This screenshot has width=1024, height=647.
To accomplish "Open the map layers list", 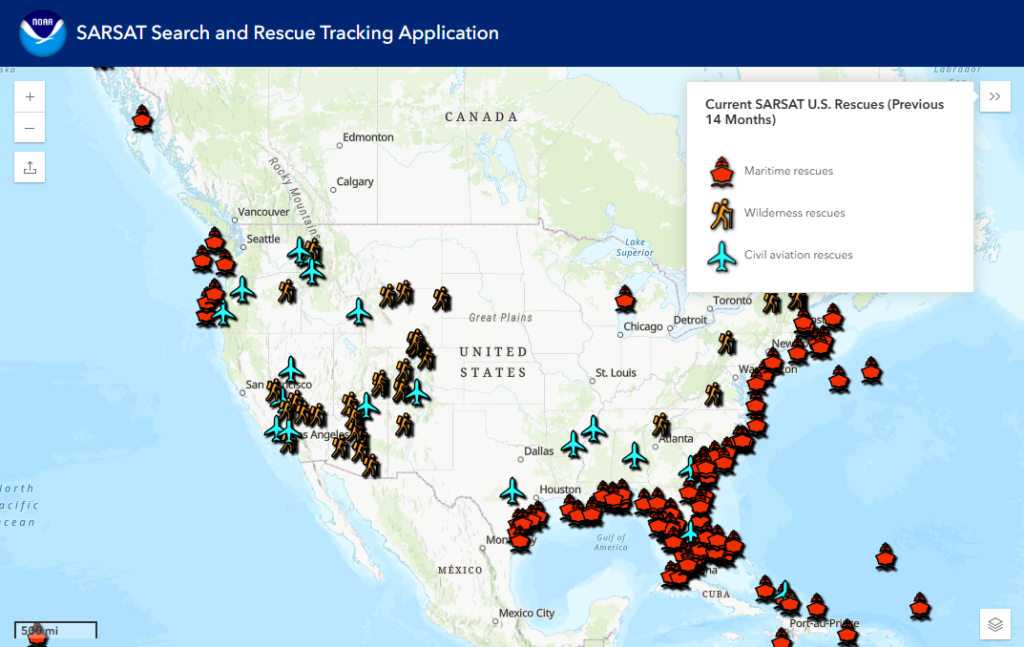I will point(995,624).
